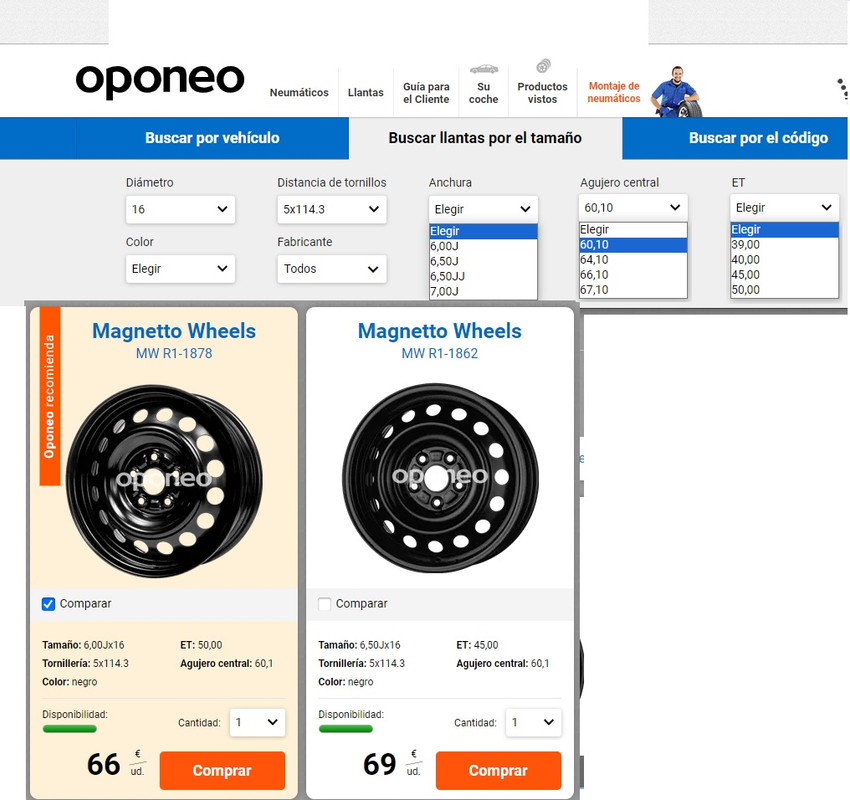Open Cantidad dropdown for 69 € wheel

tap(533, 722)
